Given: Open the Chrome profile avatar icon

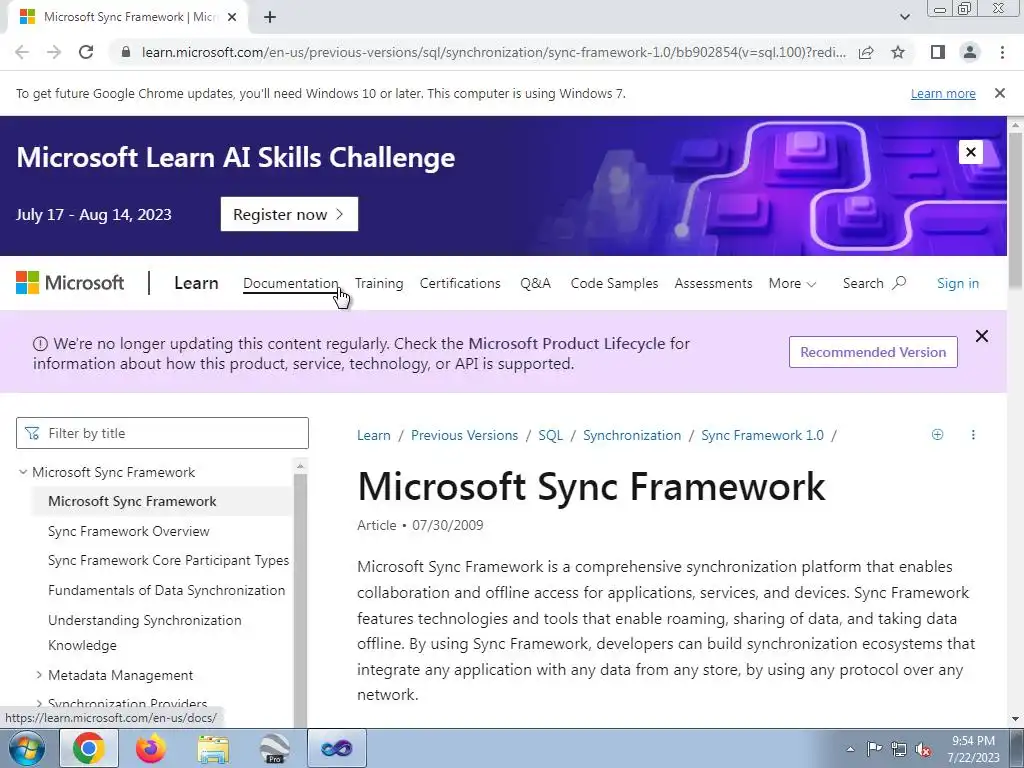Looking at the screenshot, I should click(970, 52).
